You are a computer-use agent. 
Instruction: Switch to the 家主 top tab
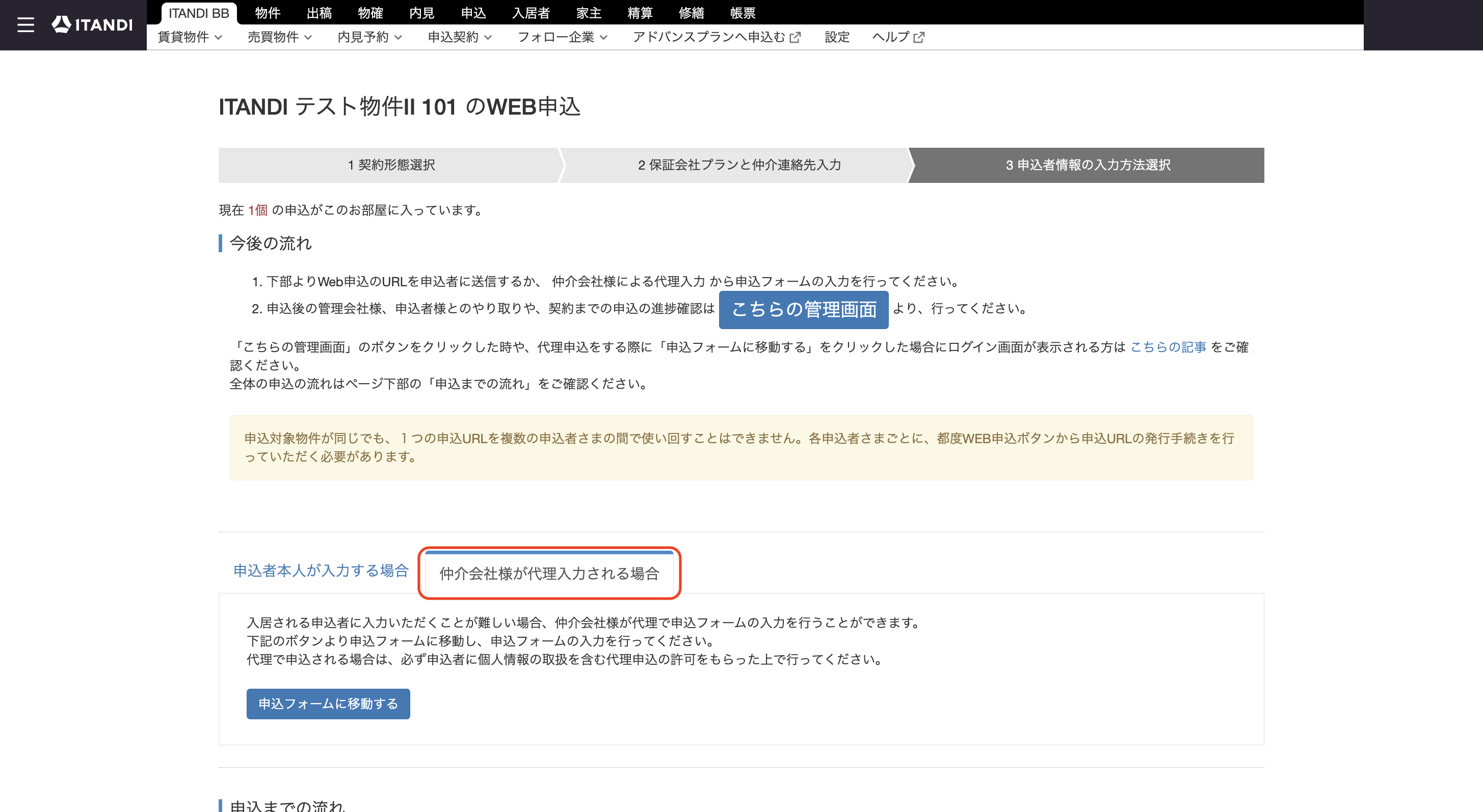tap(589, 13)
